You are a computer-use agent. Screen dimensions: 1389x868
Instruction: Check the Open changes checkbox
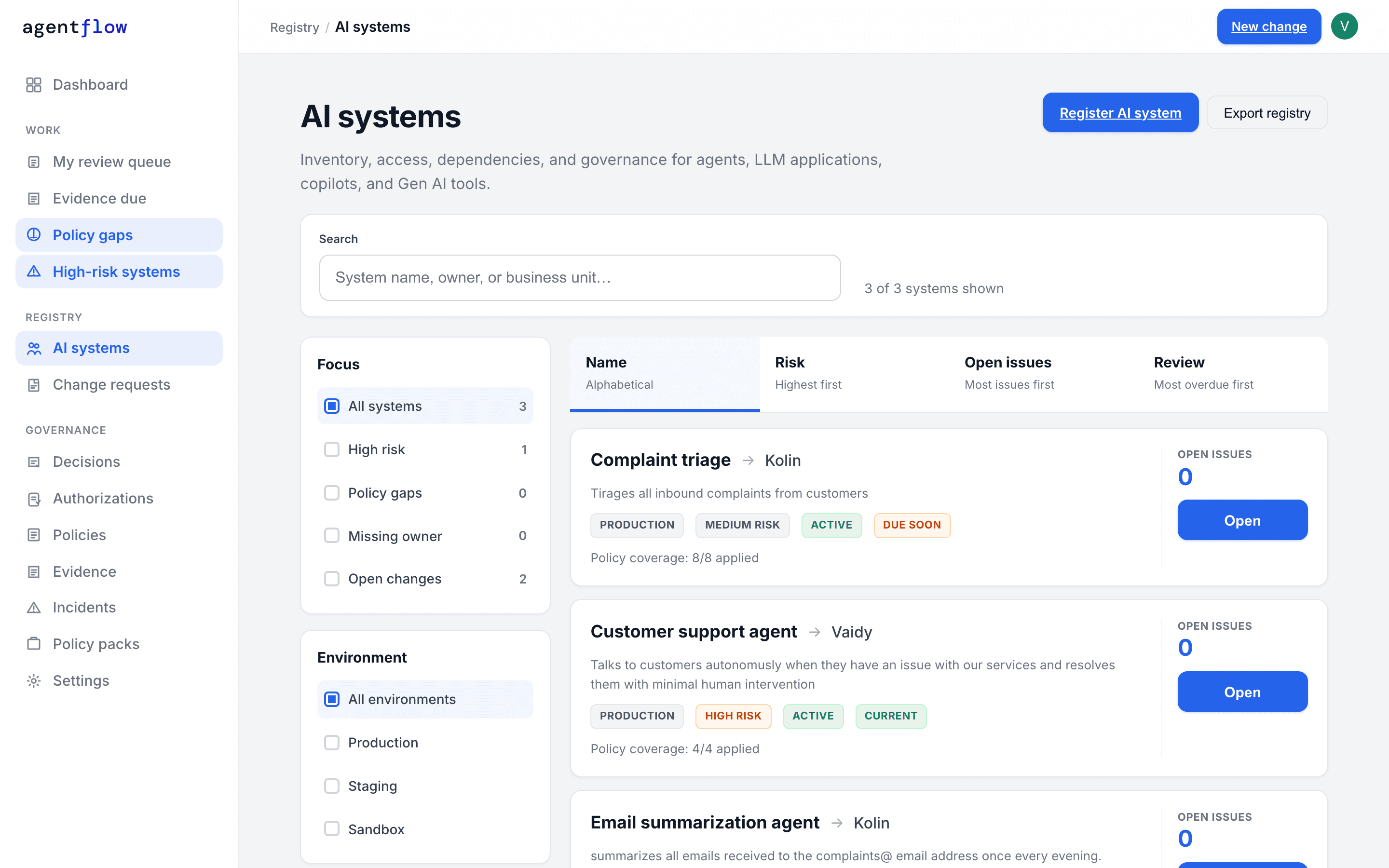[x=332, y=579]
